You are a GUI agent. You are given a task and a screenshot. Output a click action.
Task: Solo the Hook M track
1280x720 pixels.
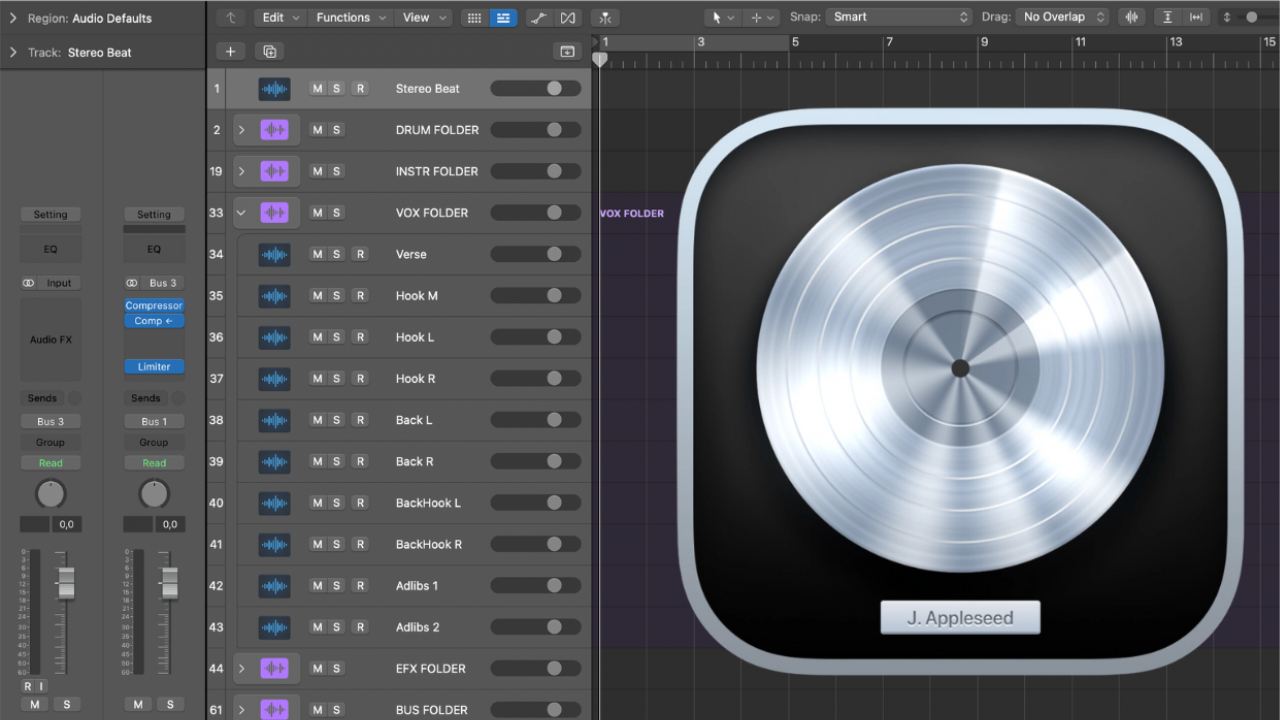click(x=337, y=296)
